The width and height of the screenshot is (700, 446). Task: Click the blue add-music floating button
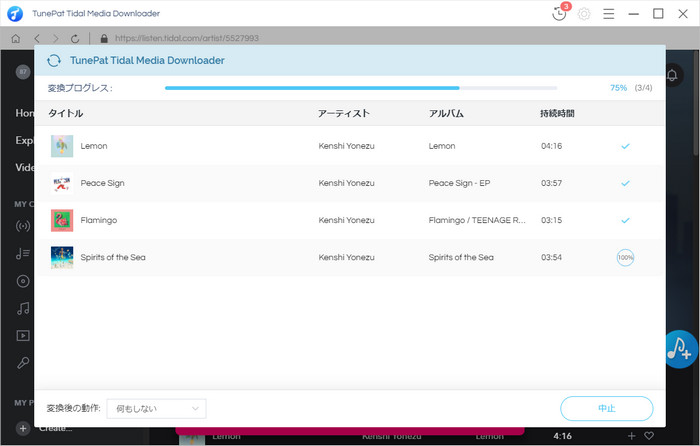[680, 349]
